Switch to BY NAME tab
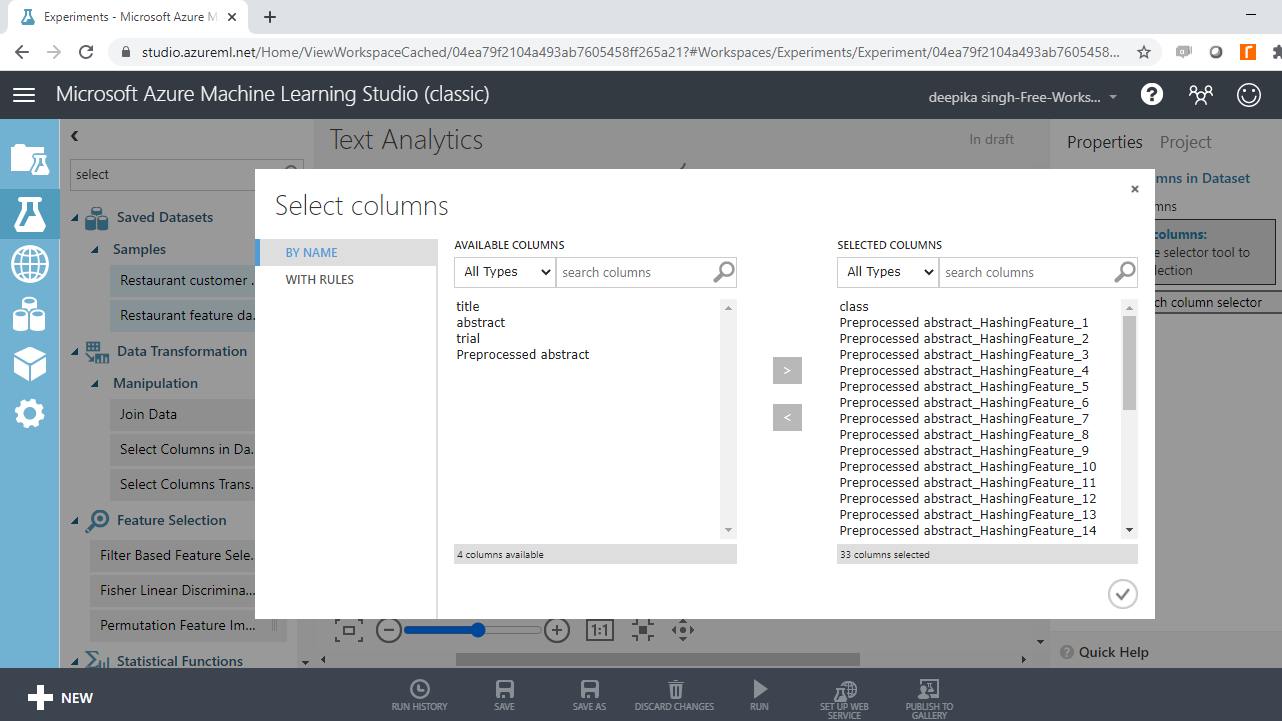This screenshot has height=721, width=1282. pos(346,253)
